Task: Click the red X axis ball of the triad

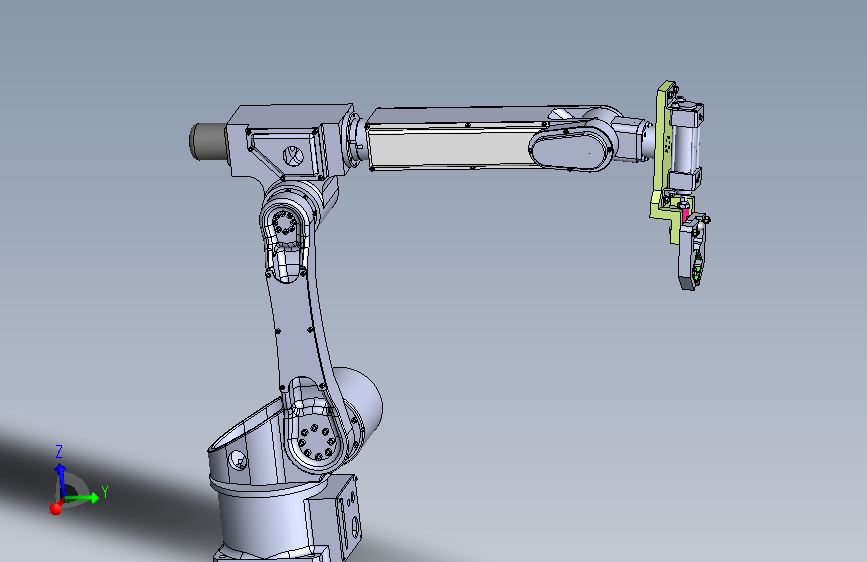Action: pyautogui.click(x=55, y=508)
